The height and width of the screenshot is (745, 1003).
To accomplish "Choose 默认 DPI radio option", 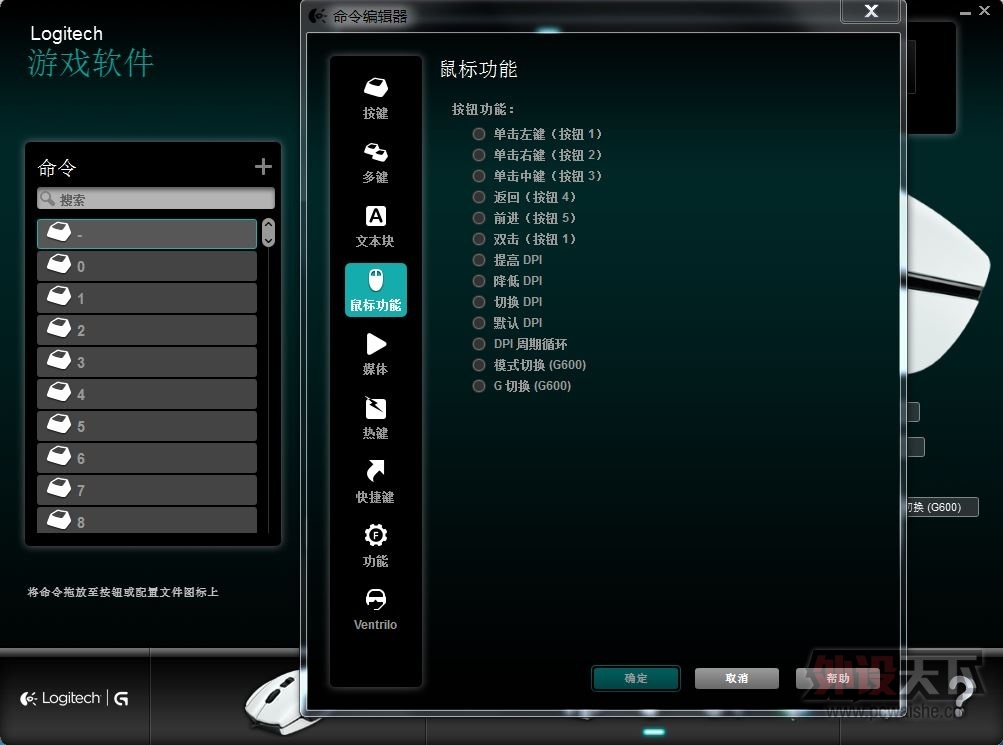I will pos(478,323).
